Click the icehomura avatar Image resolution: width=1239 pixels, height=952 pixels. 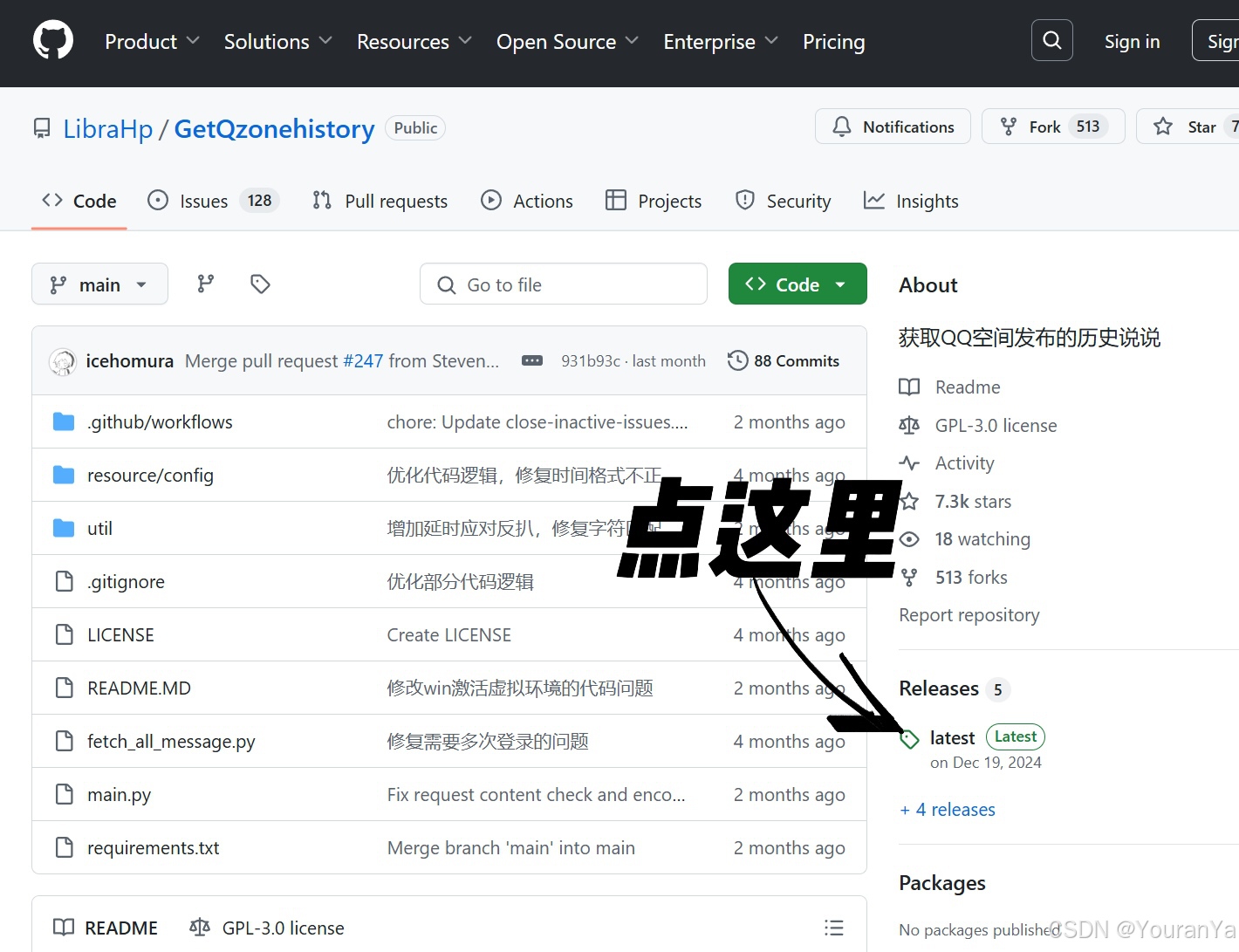(63, 361)
